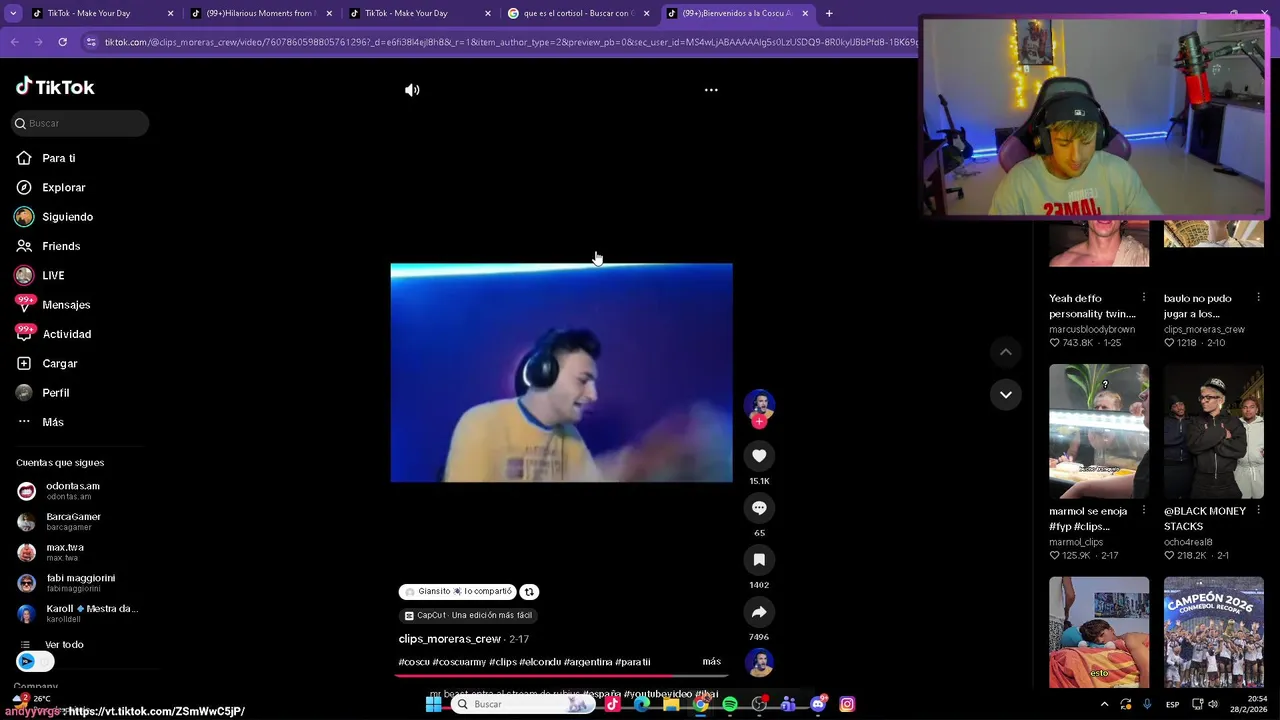The image size is (1280, 720).
Task: Open options for @BLACK MONEY STACKS video
Action: click(1258, 511)
